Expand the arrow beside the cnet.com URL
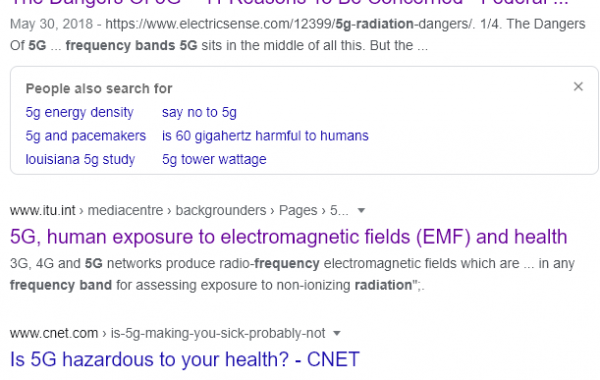Viewport: 600px width, 380px height. click(337, 333)
